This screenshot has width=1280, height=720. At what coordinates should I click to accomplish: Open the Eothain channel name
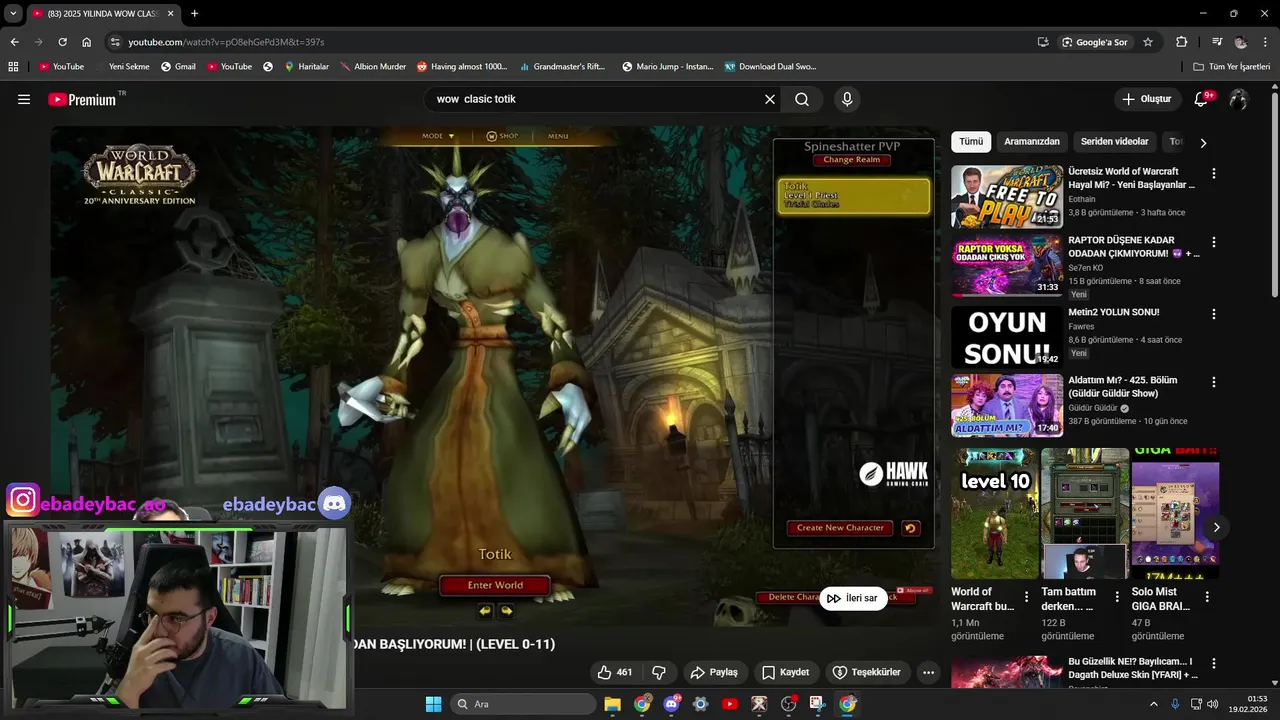(x=1081, y=199)
